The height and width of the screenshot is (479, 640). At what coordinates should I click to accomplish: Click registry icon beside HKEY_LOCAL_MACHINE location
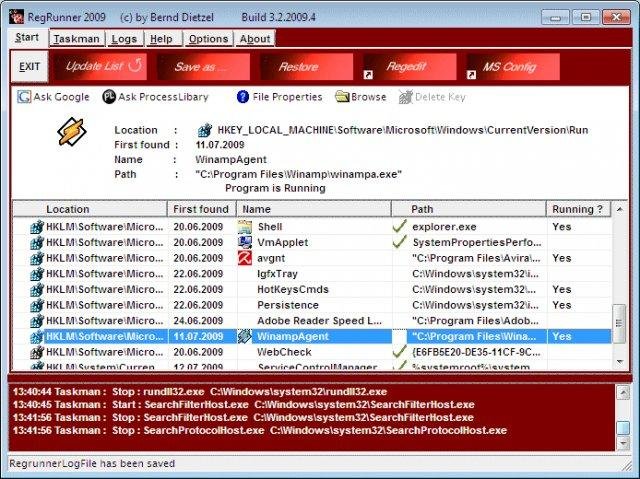click(x=204, y=130)
